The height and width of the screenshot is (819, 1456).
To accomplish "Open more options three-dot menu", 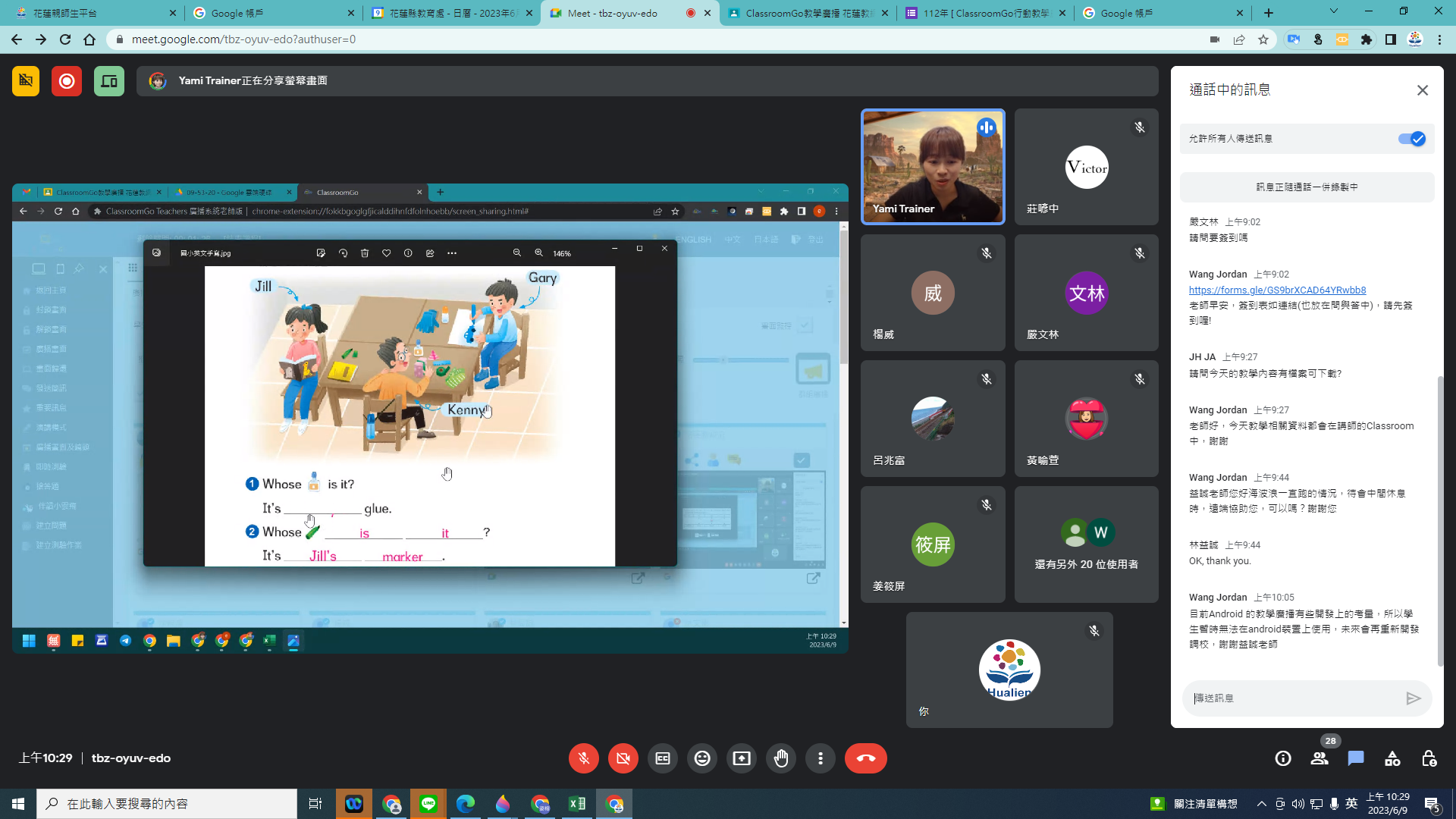I will tap(821, 758).
